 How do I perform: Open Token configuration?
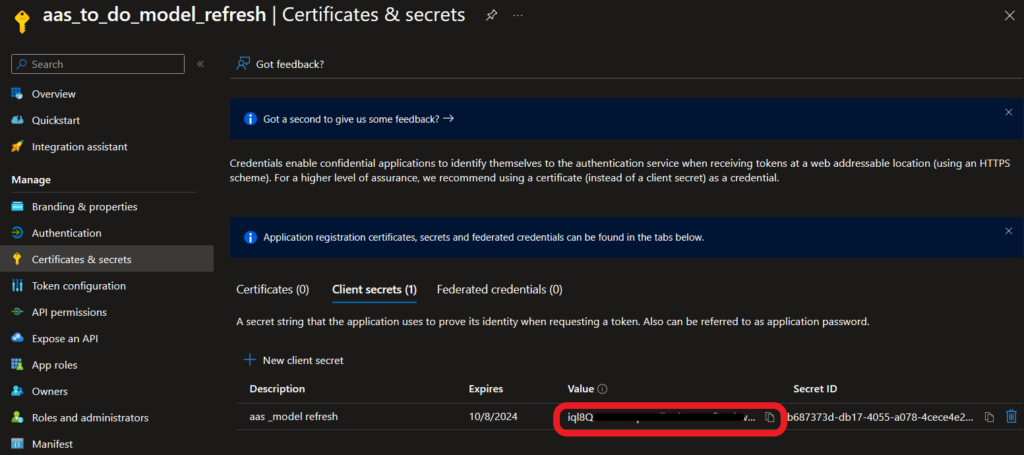click(x=79, y=286)
